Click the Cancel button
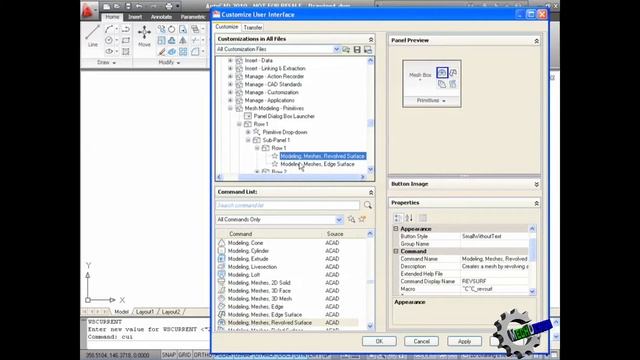The image size is (640, 360). click(422, 341)
